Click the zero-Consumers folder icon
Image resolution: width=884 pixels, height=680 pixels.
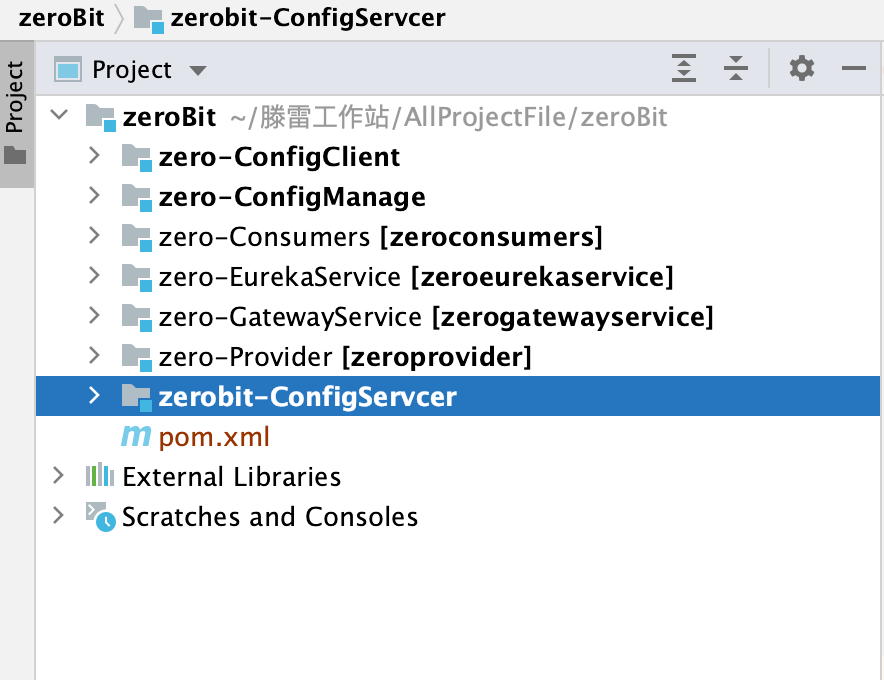click(137, 238)
